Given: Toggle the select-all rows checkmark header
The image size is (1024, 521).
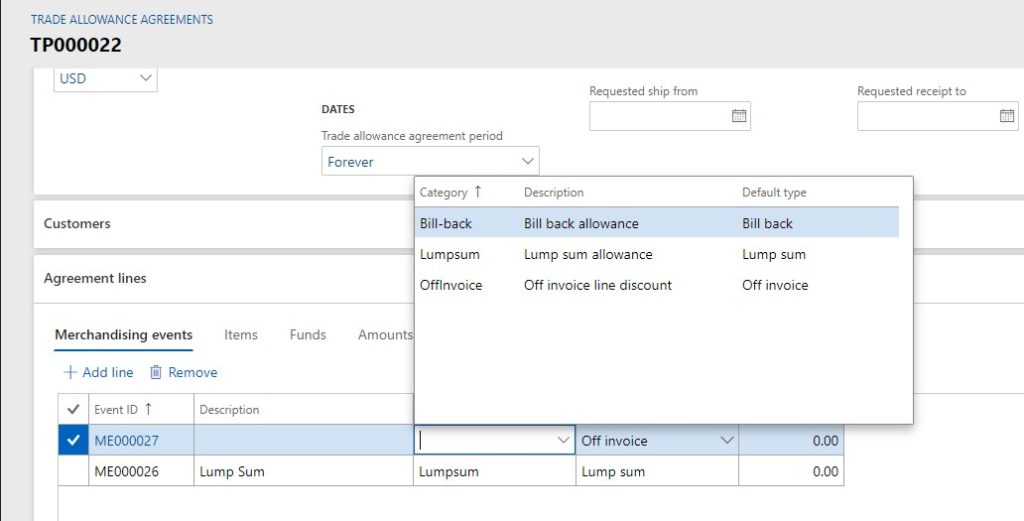Looking at the screenshot, I should (x=73, y=409).
